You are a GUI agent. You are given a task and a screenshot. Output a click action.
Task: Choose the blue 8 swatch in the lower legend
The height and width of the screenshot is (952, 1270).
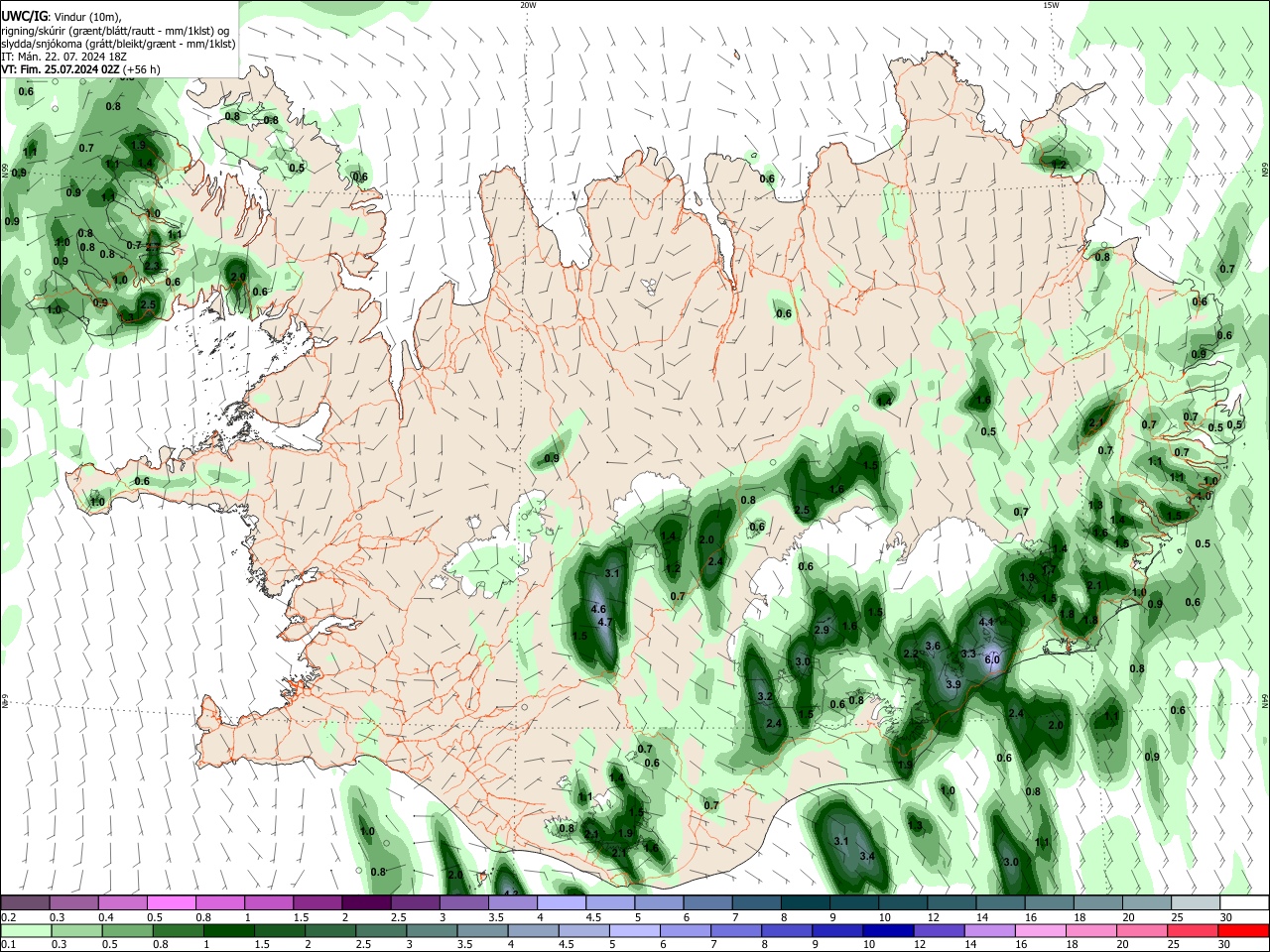click(786, 931)
